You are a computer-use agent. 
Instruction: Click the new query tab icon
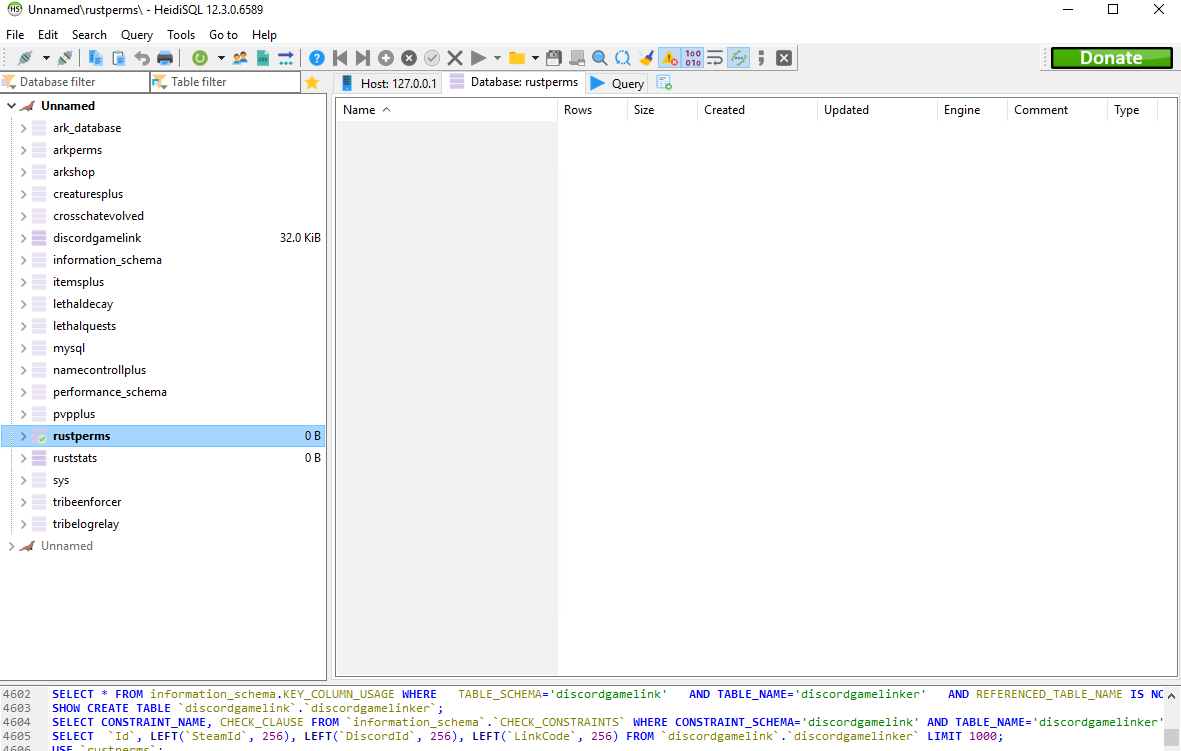[x=664, y=83]
